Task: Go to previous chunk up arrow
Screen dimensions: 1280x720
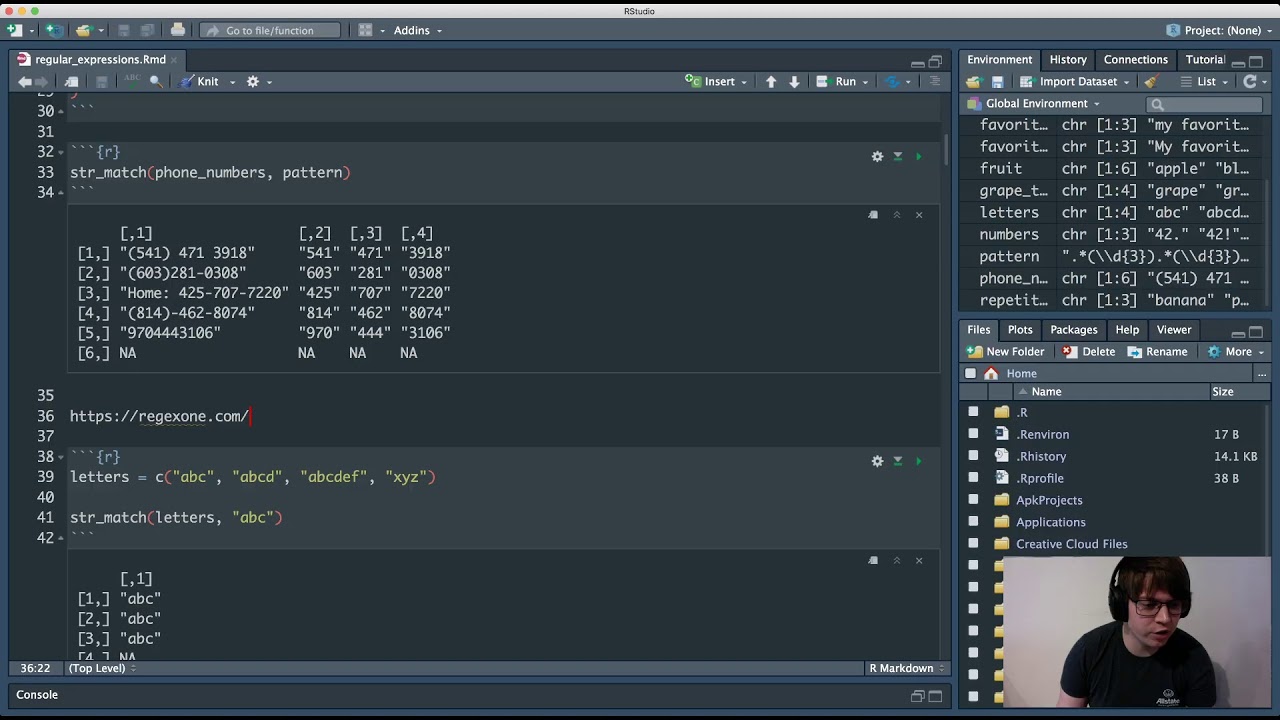Action: pyautogui.click(x=771, y=81)
